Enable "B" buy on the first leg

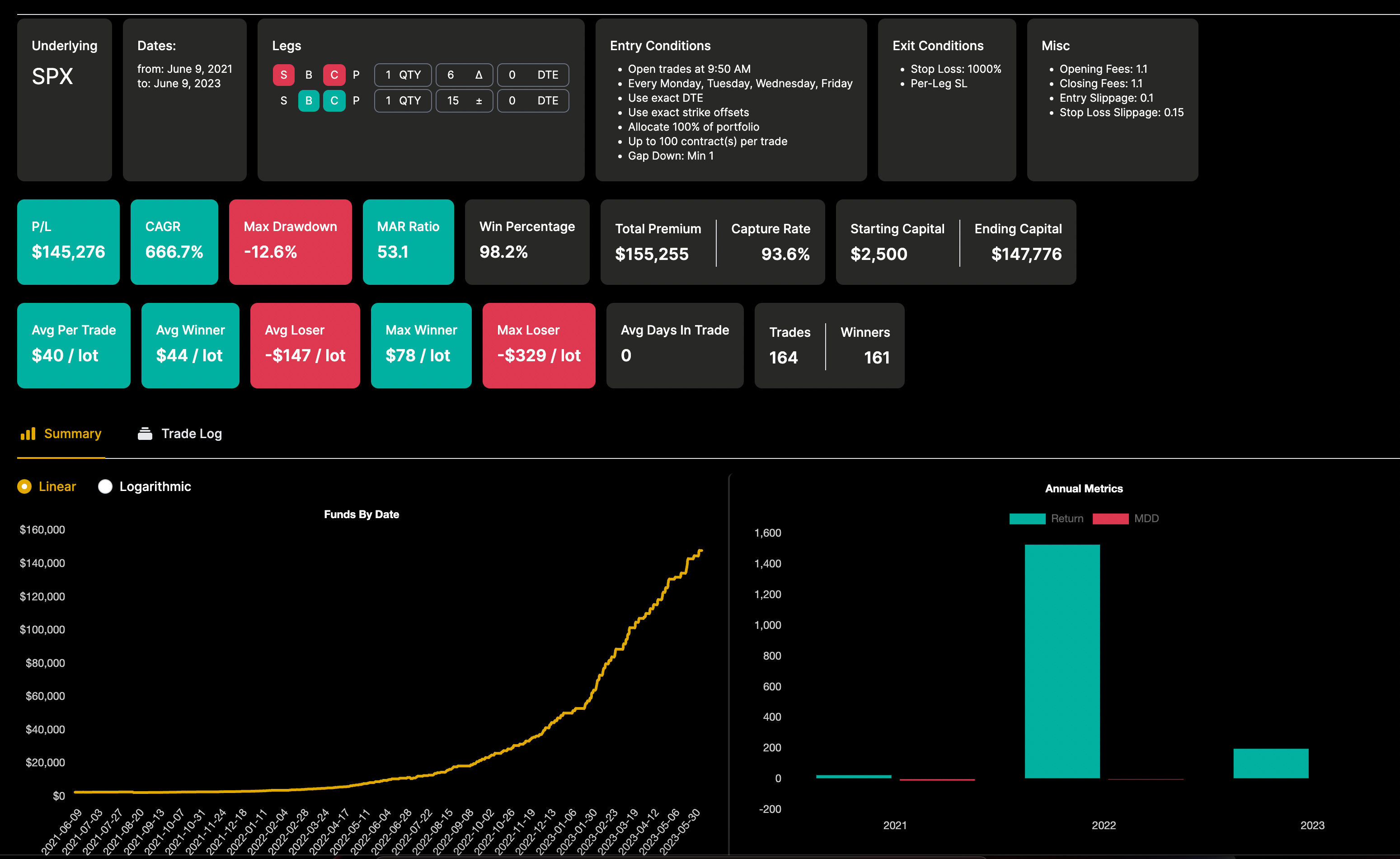point(309,75)
